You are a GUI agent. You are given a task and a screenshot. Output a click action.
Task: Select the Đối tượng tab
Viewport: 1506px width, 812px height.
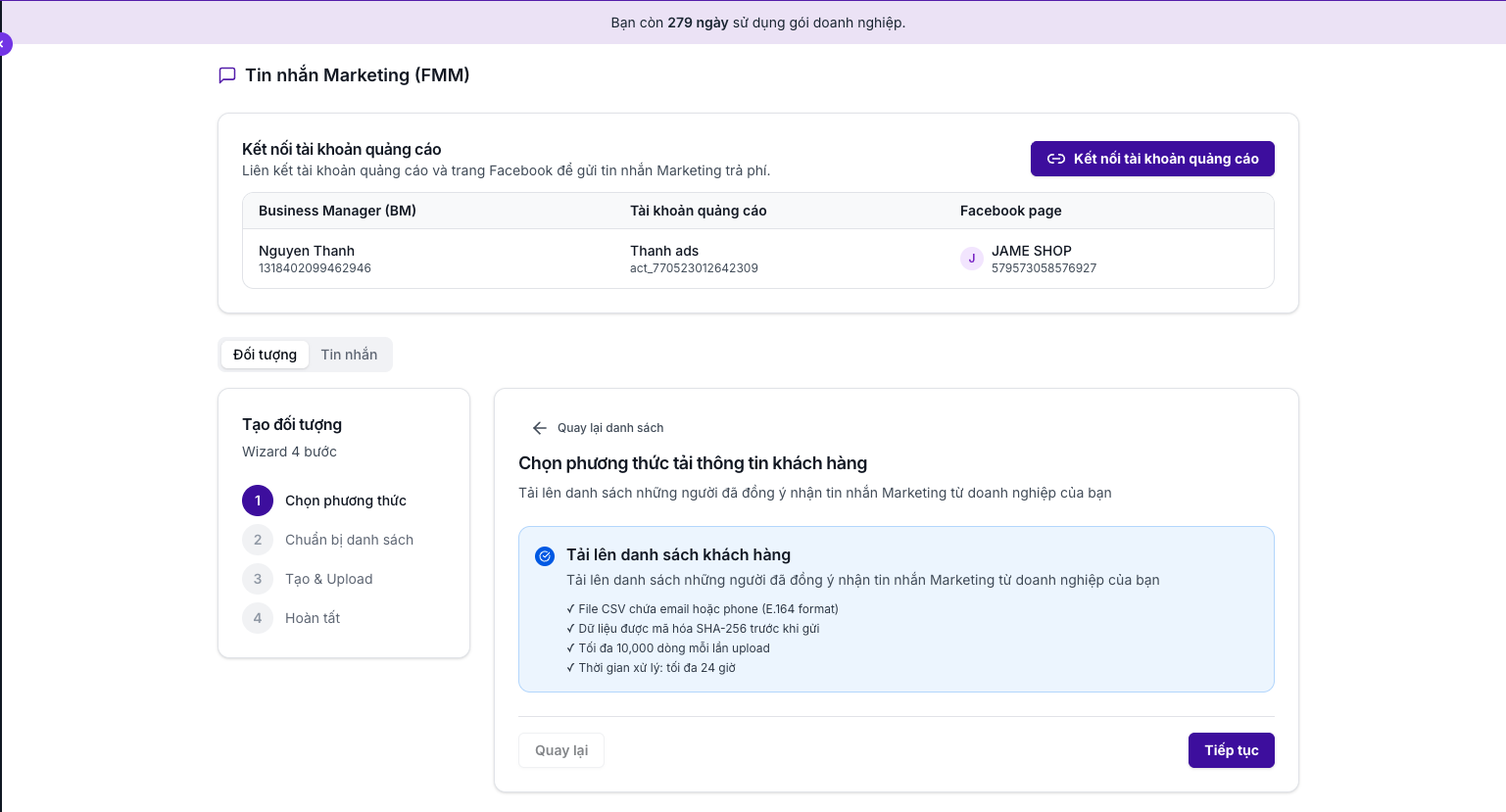tap(265, 355)
